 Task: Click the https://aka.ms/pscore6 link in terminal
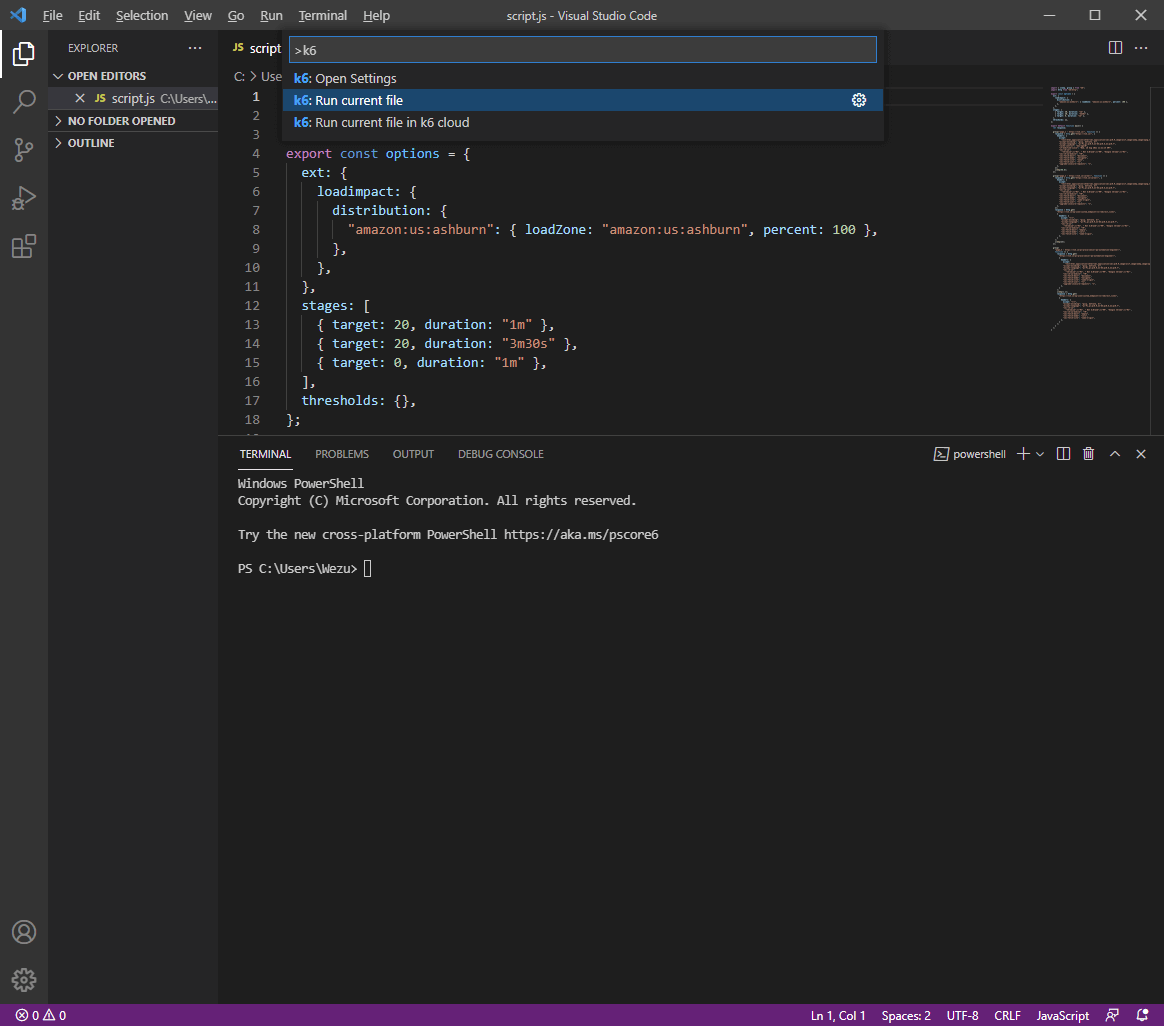[581, 535]
